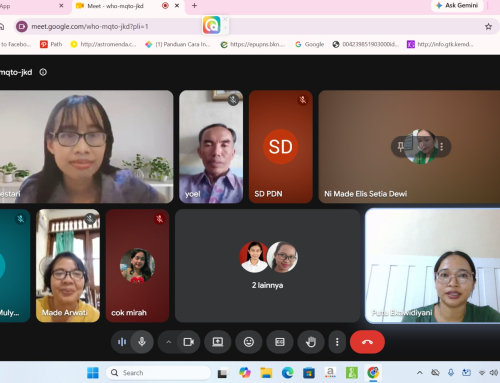
Task: Open the Windows Start menu
Action: click(93, 373)
